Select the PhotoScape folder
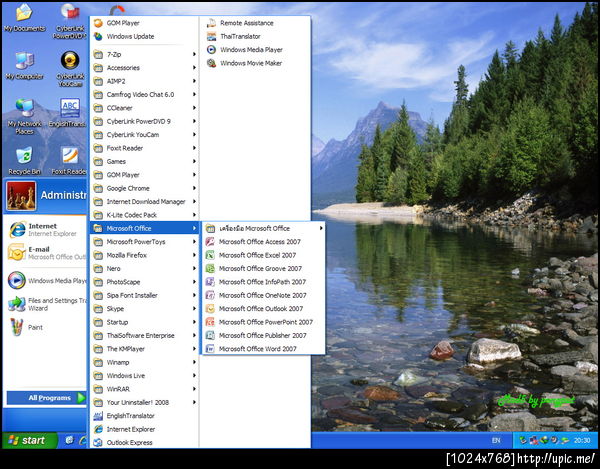The height and width of the screenshot is (469, 600). tap(145, 282)
